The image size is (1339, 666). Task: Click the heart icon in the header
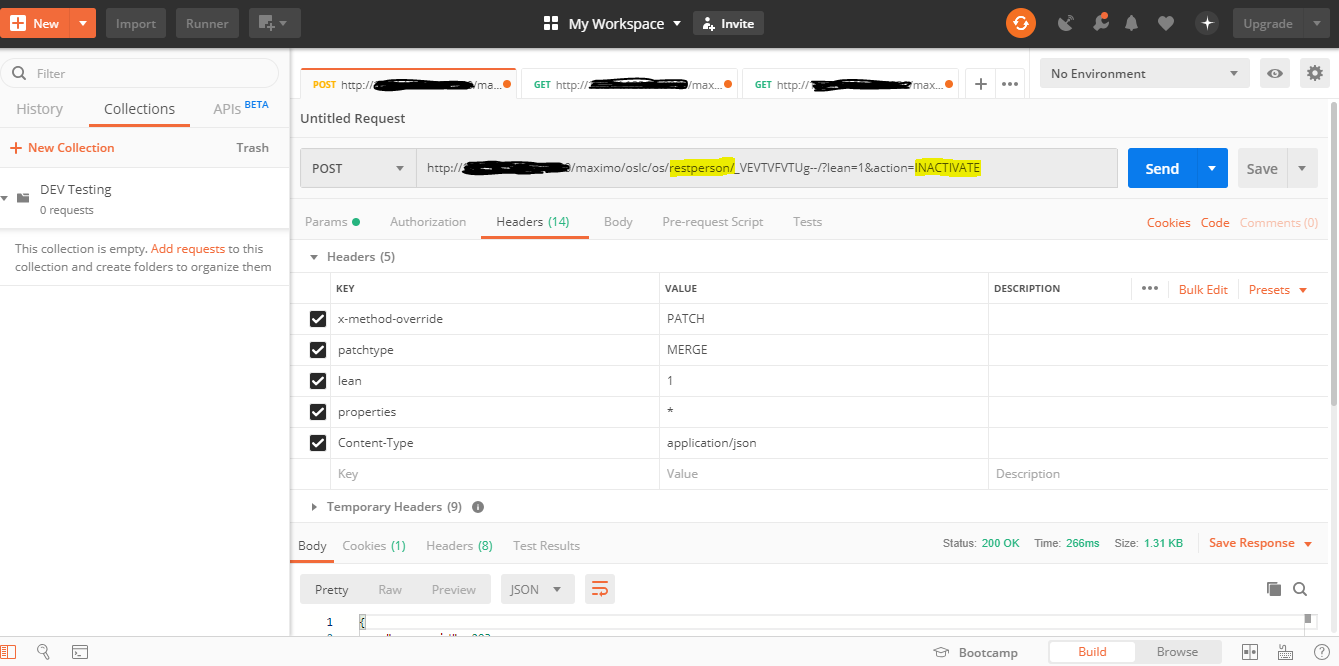click(1166, 22)
